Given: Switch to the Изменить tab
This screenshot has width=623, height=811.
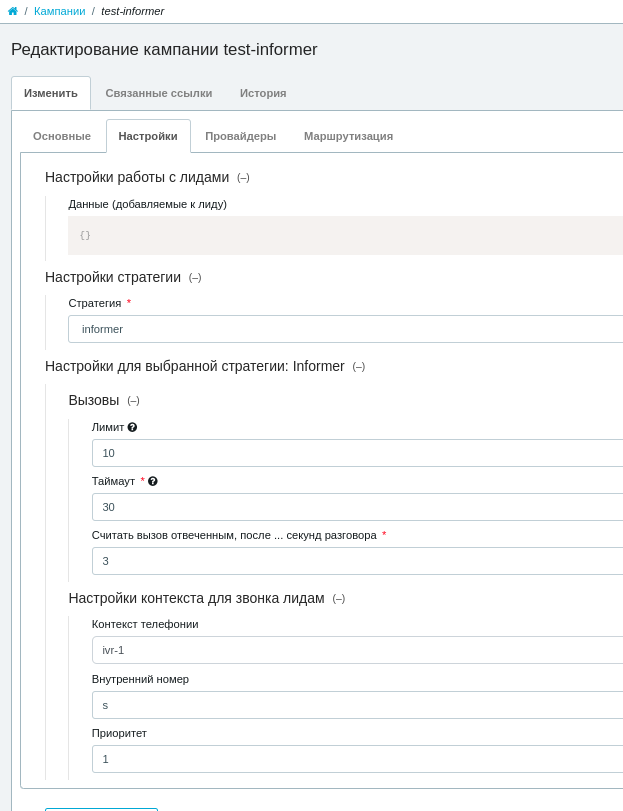Looking at the screenshot, I should point(51,93).
